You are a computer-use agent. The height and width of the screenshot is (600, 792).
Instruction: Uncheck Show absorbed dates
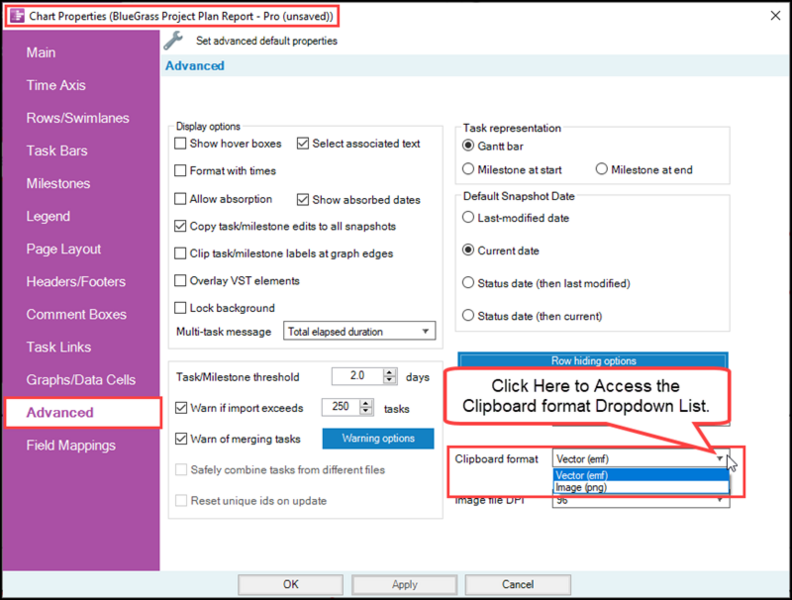(x=303, y=199)
